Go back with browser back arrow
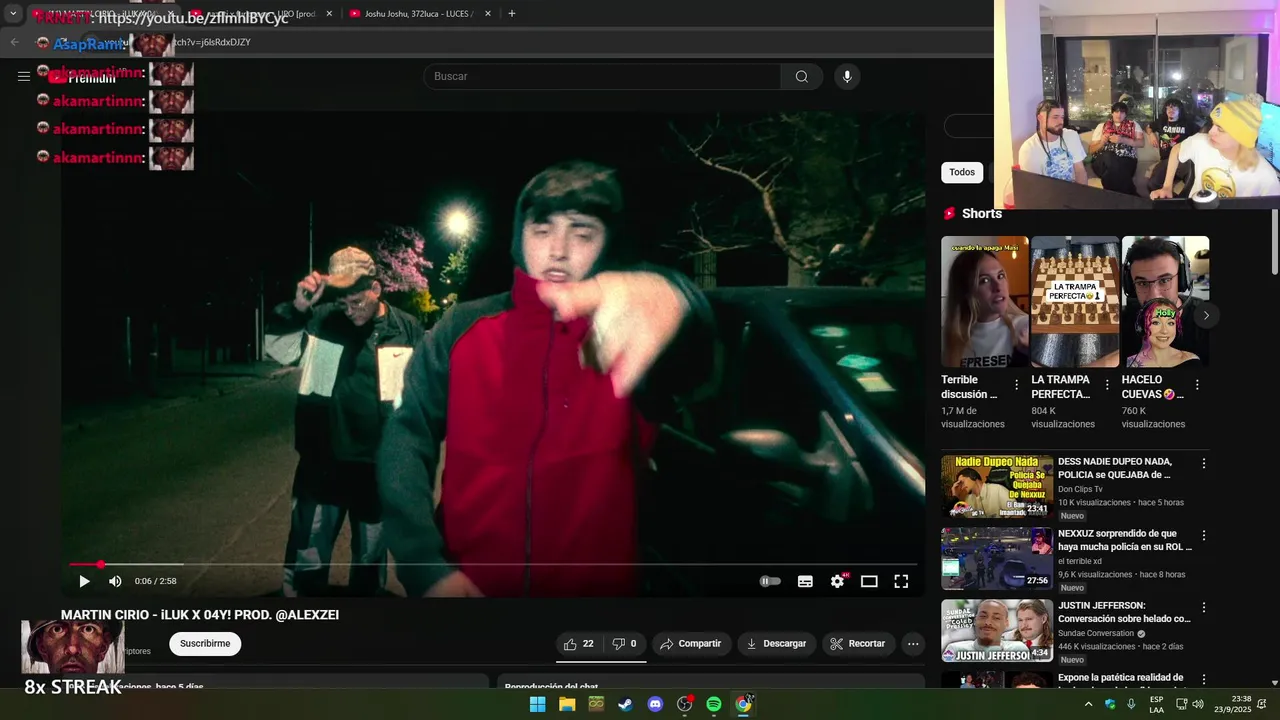1280x720 pixels. (x=14, y=42)
